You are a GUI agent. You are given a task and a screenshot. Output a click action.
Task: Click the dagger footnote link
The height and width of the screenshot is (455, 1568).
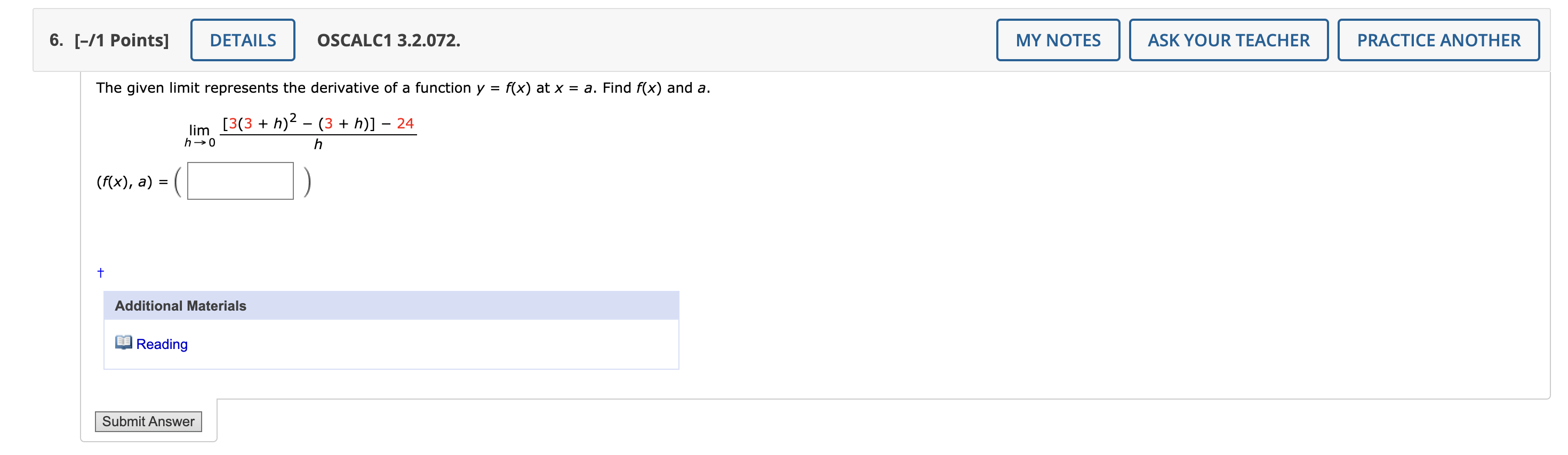100,272
